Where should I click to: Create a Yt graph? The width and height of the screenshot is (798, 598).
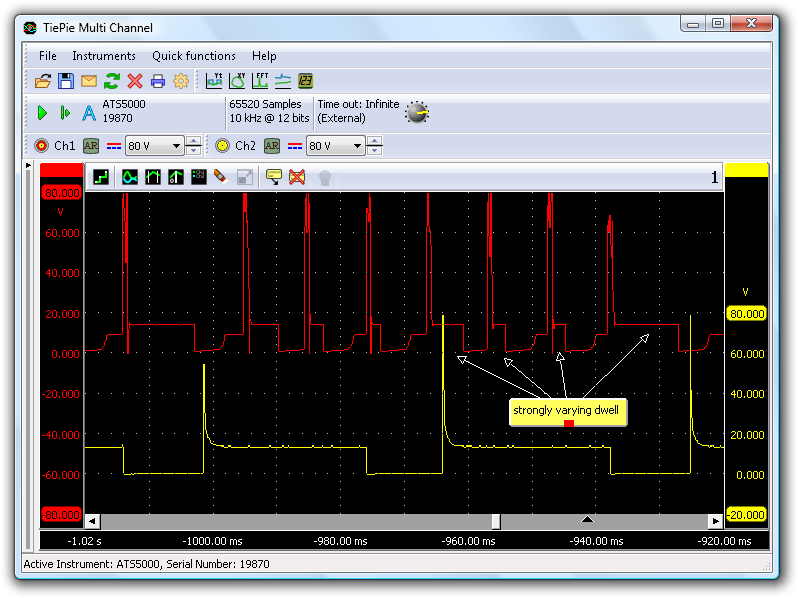[214, 80]
